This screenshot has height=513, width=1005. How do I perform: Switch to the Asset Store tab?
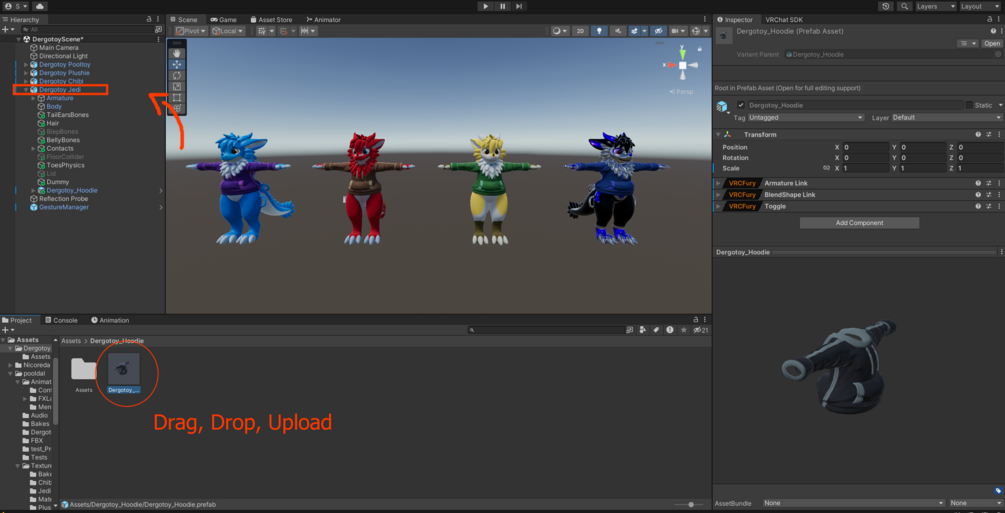pyautogui.click(x=271, y=20)
